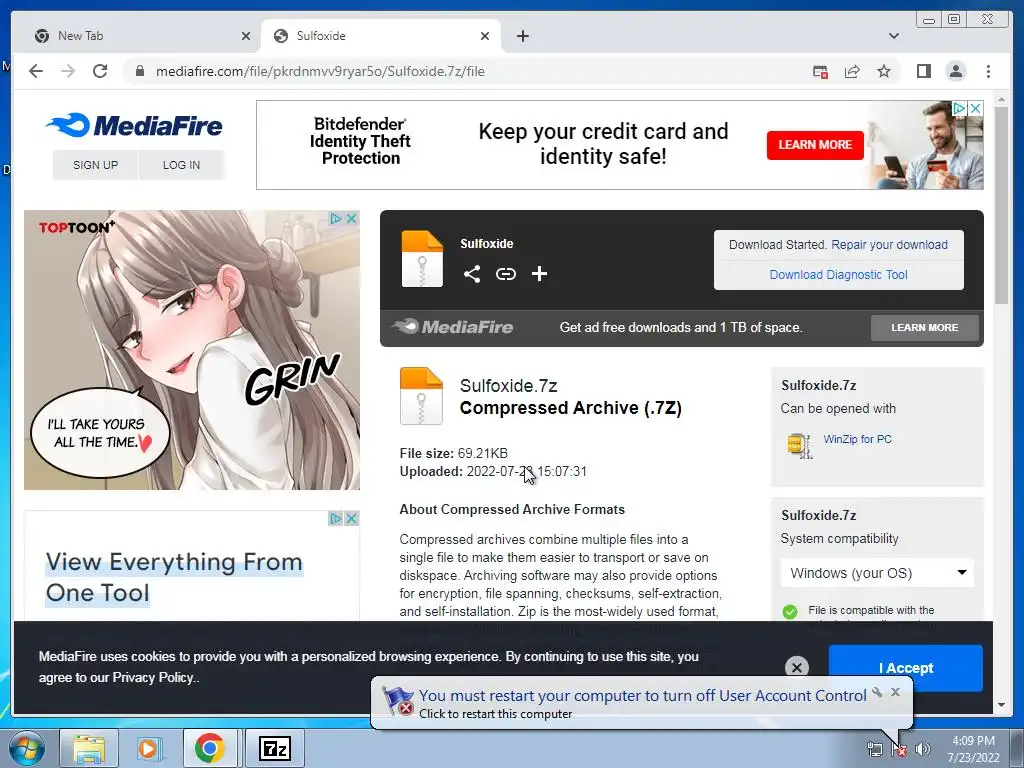
Task: Close the View Everything ad
Action: (351, 519)
